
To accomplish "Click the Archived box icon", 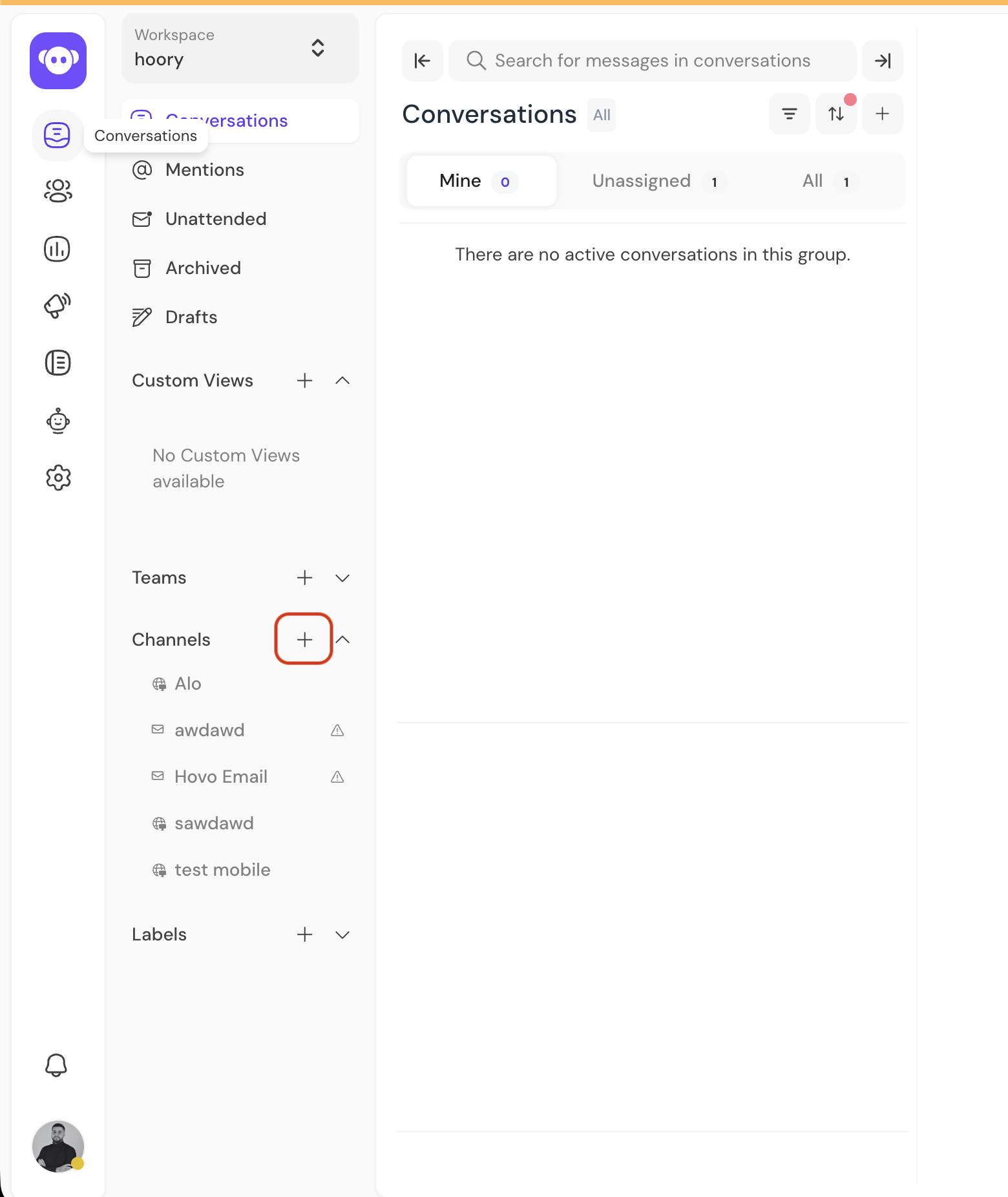I will coord(142,268).
